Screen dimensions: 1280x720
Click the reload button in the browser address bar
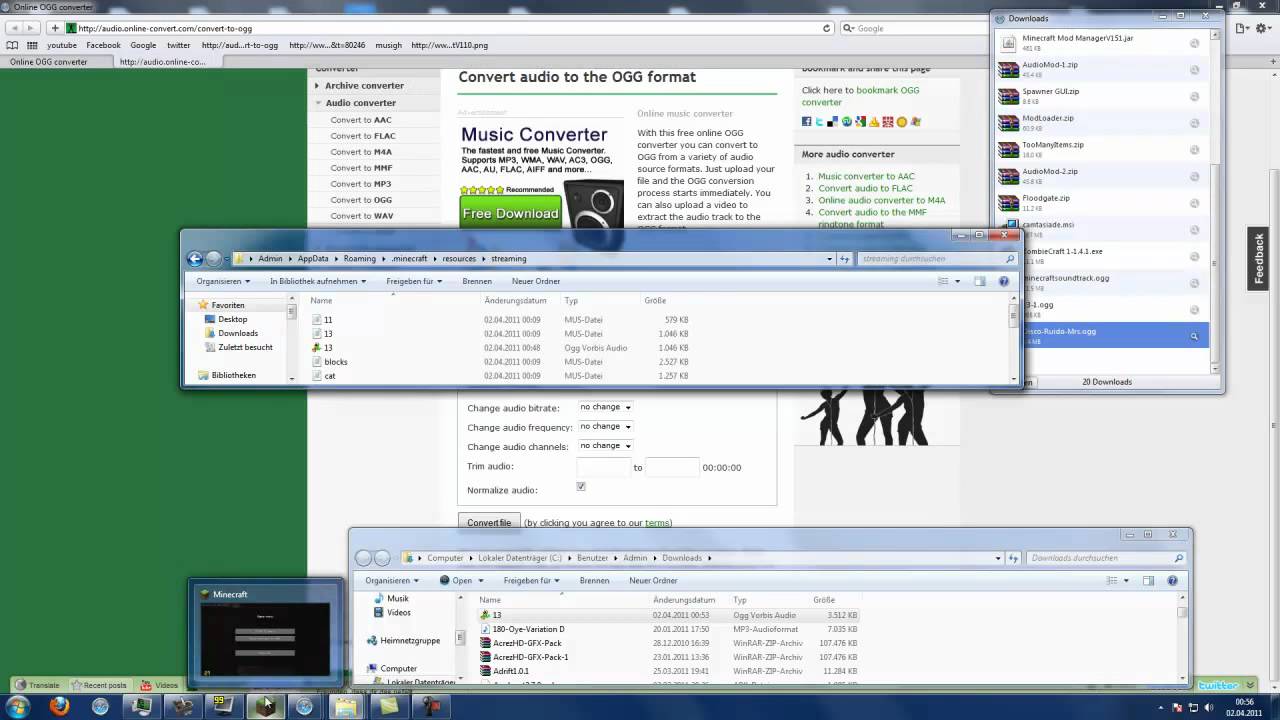click(826, 28)
